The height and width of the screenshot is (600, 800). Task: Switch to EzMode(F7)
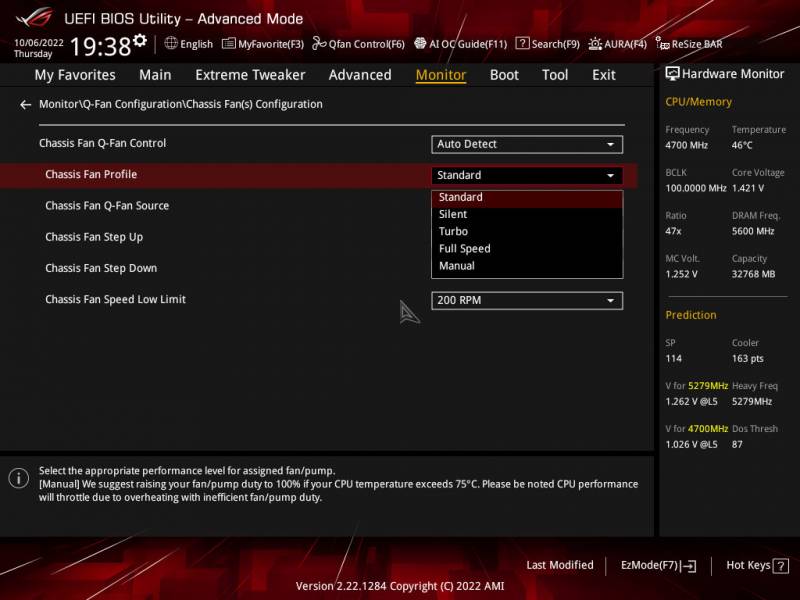(x=658, y=566)
